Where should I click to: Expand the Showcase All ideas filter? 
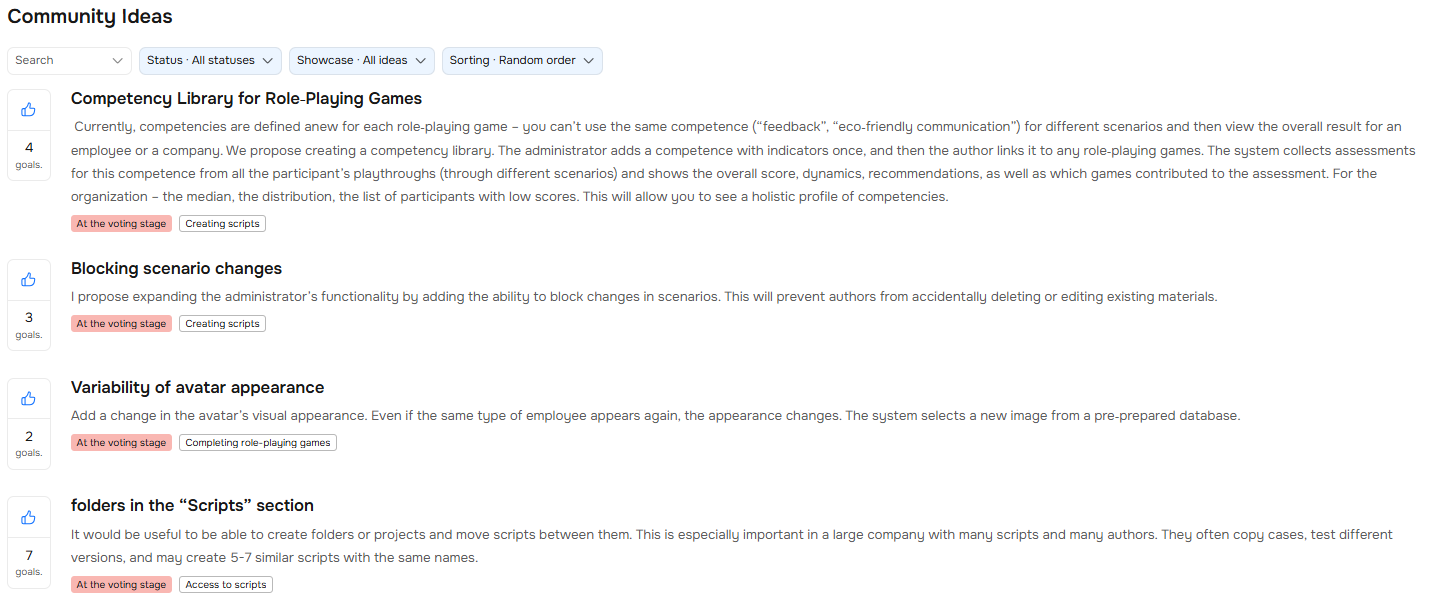362,61
